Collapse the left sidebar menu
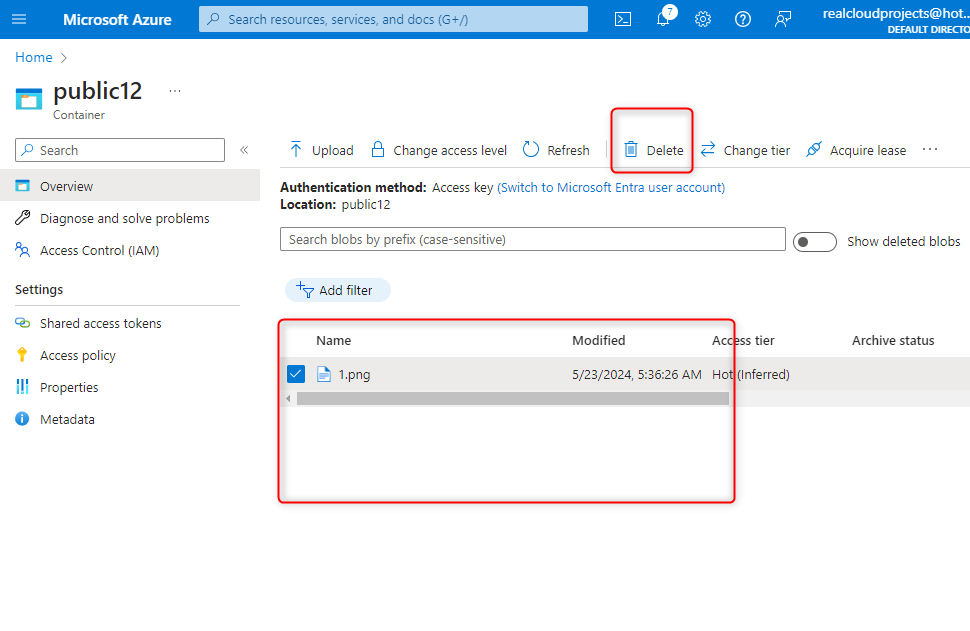 coord(244,150)
